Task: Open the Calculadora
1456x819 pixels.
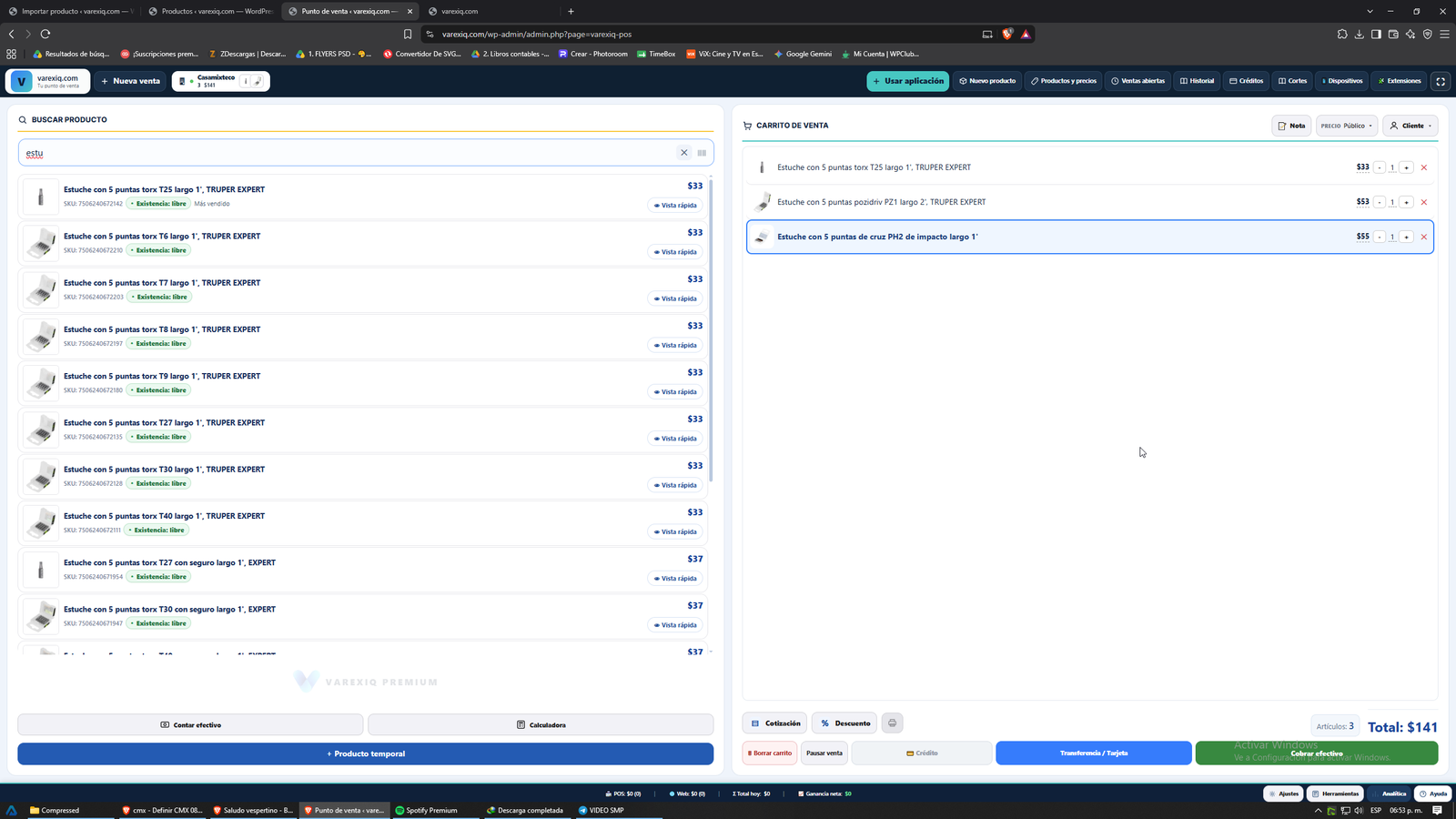Action: (541, 725)
